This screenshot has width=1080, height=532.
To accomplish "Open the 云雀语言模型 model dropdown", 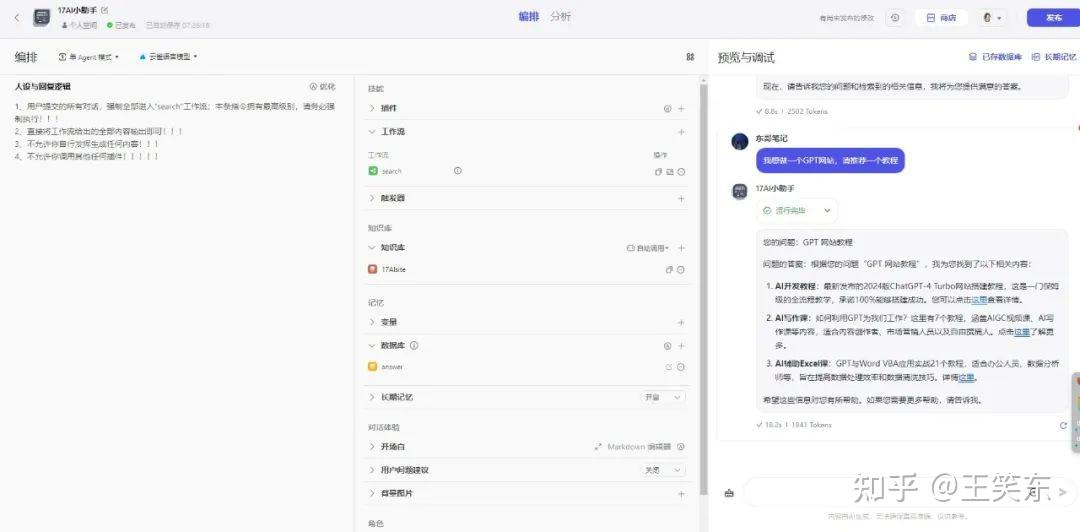I will (168, 57).
